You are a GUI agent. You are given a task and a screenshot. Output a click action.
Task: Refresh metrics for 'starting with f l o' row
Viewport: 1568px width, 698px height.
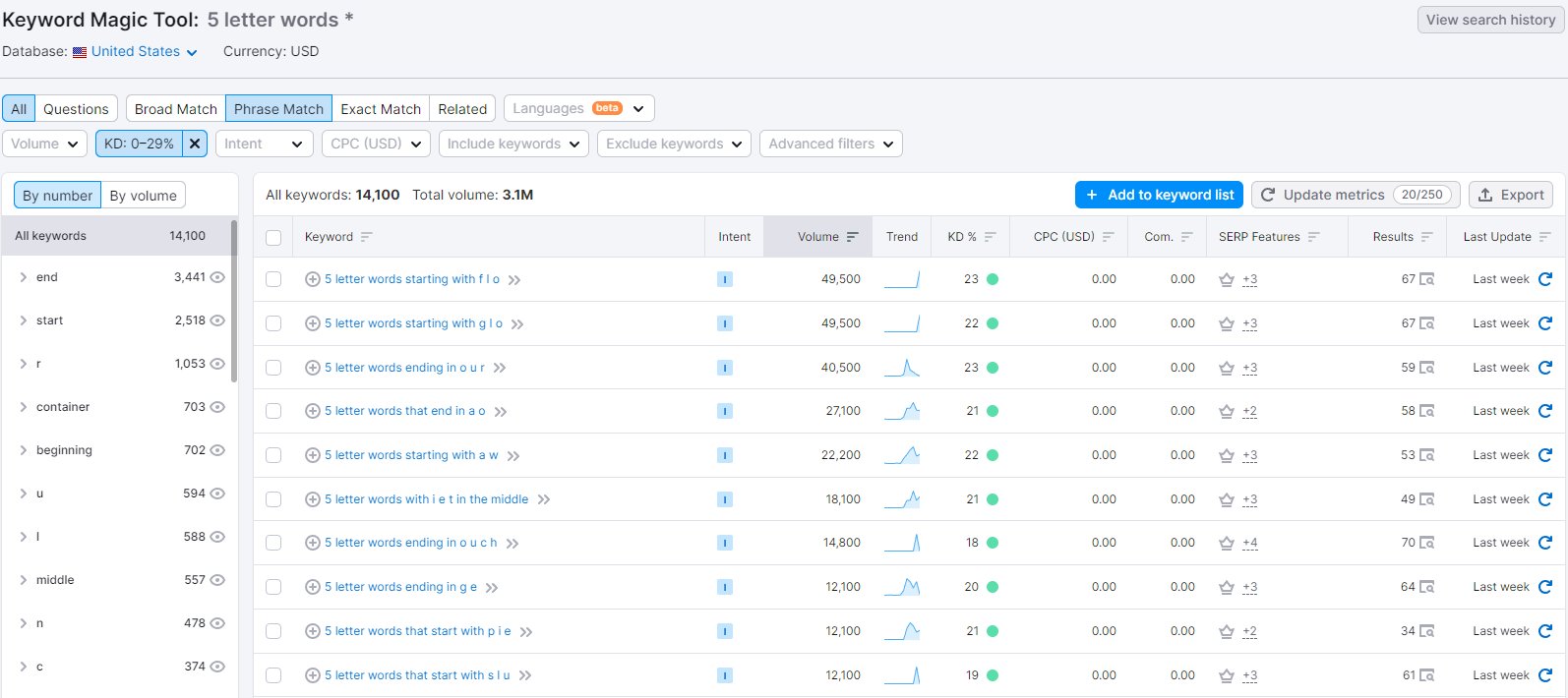pyautogui.click(x=1544, y=279)
